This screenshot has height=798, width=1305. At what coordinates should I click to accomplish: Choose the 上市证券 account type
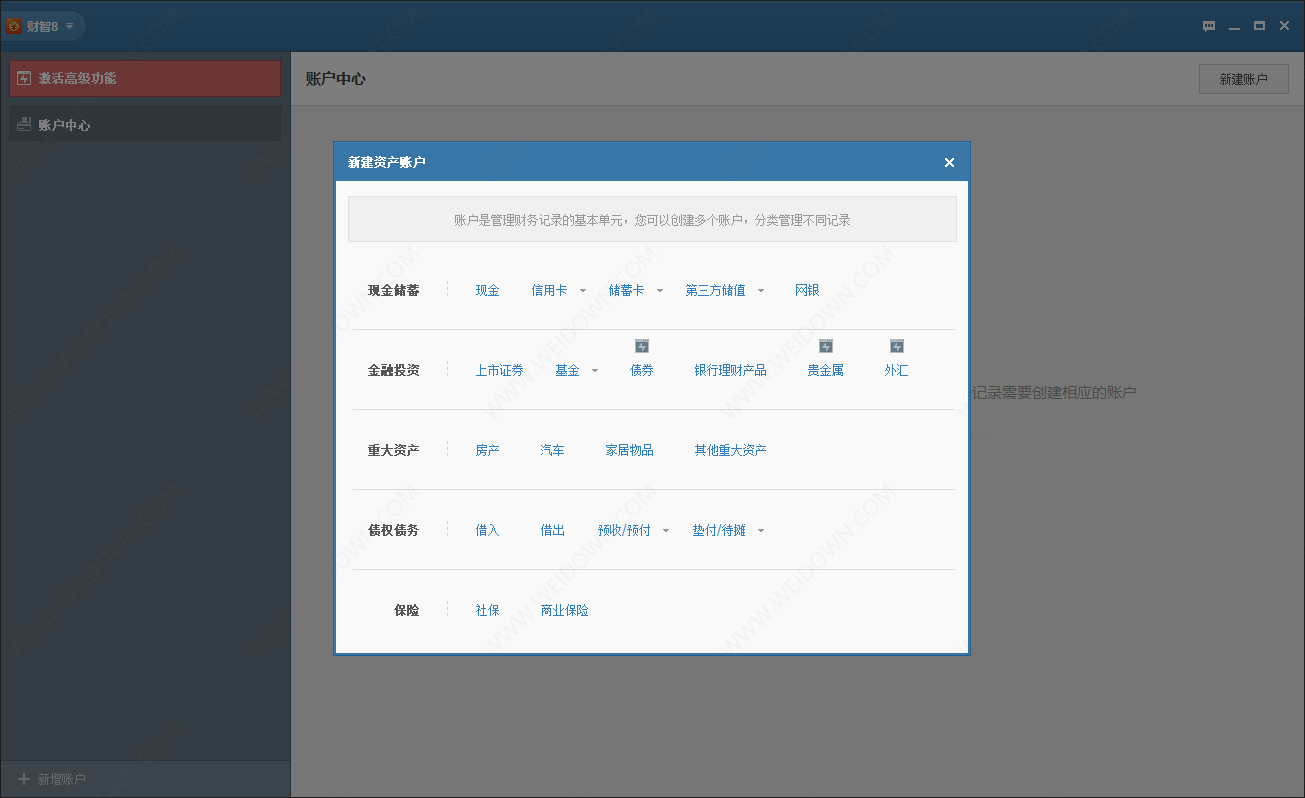(499, 370)
